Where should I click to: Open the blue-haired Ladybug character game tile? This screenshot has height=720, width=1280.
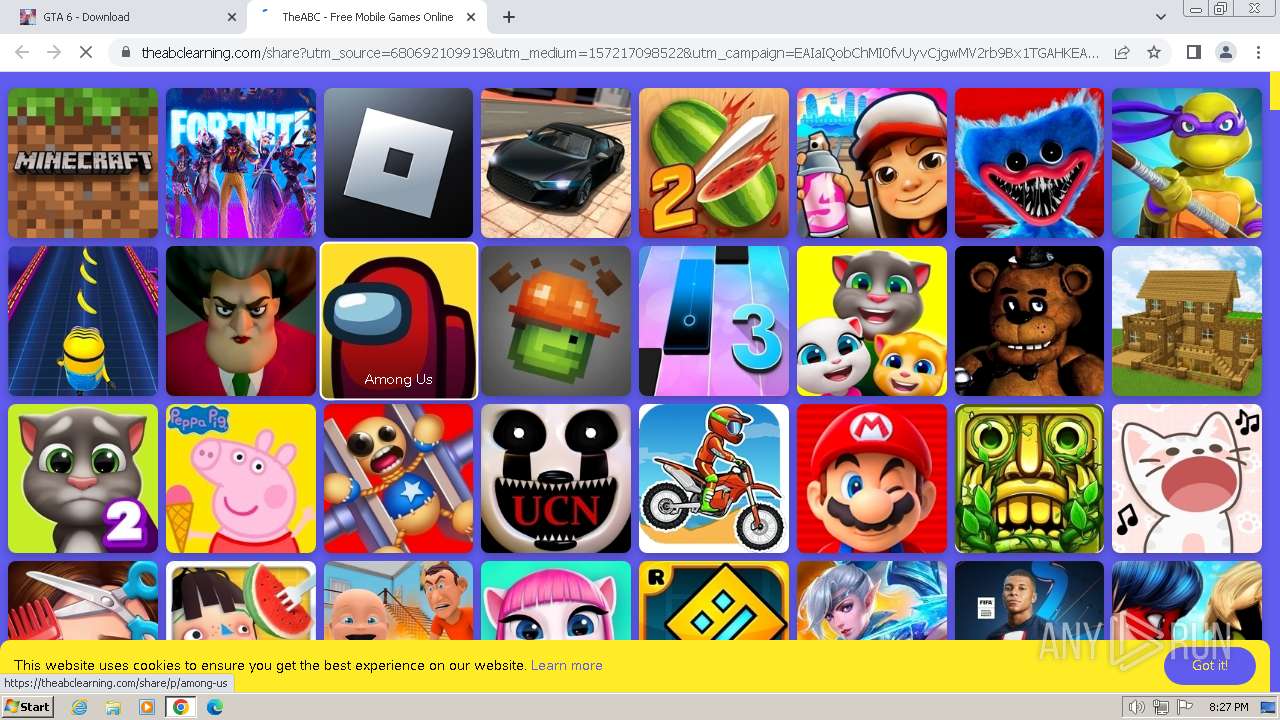[1187, 600]
